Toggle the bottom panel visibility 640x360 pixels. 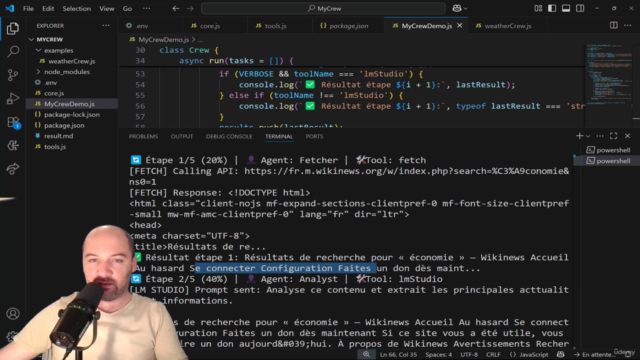(566, 8)
